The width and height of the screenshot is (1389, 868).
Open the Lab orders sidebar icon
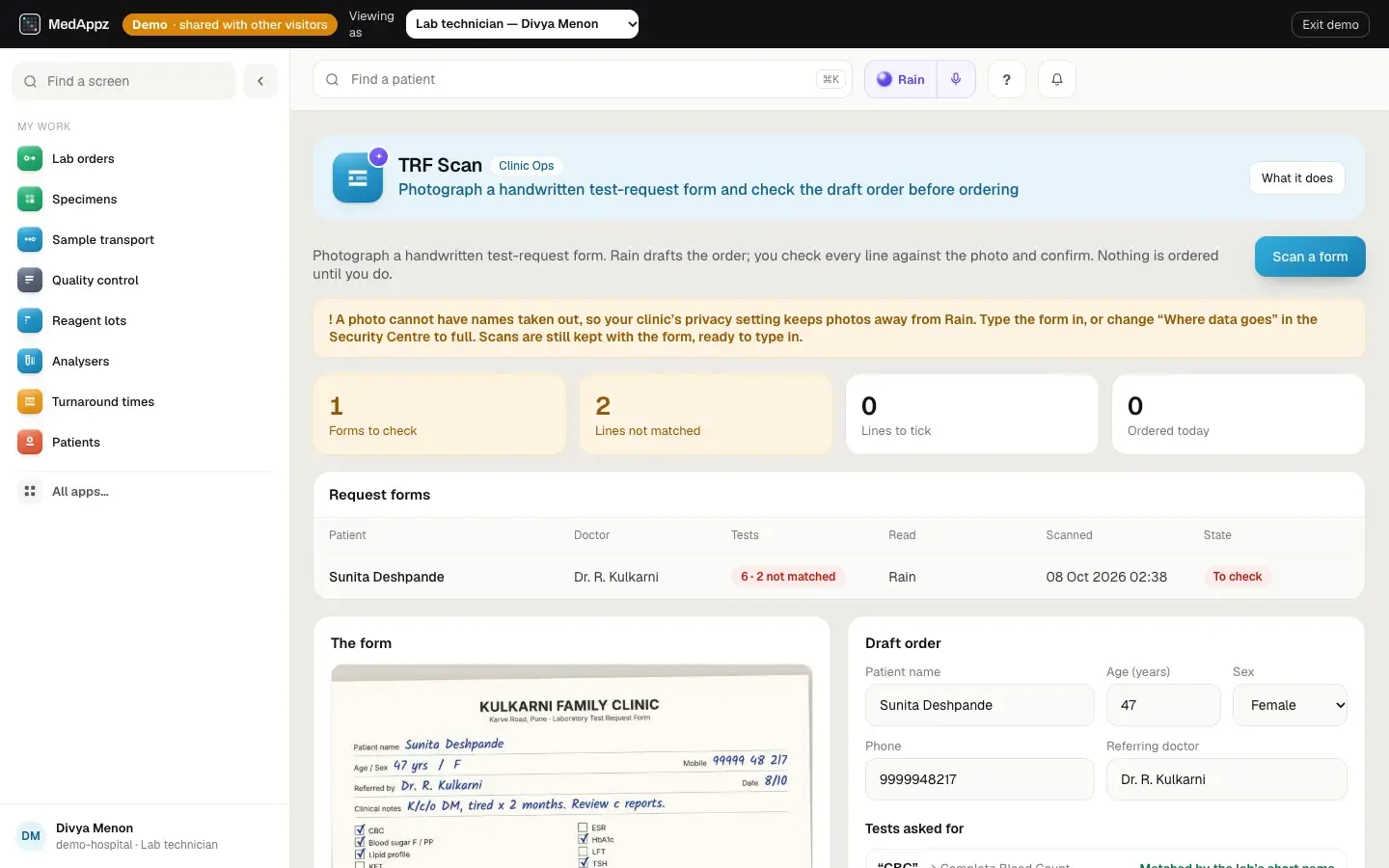point(30,159)
